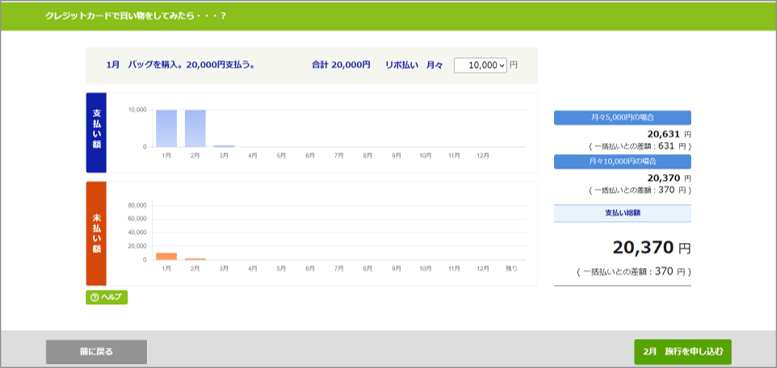
Task: Click the February bar in payment chart
Action: click(x=195, y=128)
